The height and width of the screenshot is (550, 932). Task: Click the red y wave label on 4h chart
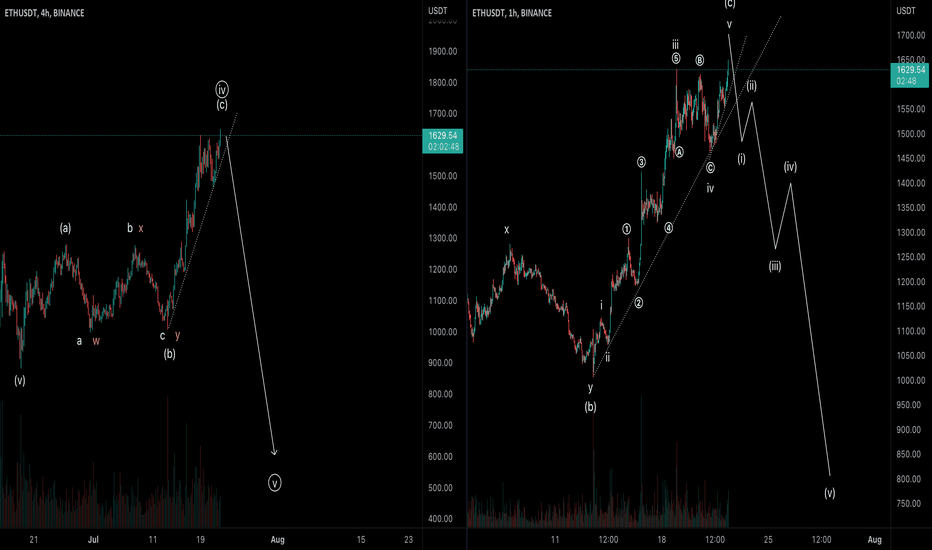click(177, 335)
